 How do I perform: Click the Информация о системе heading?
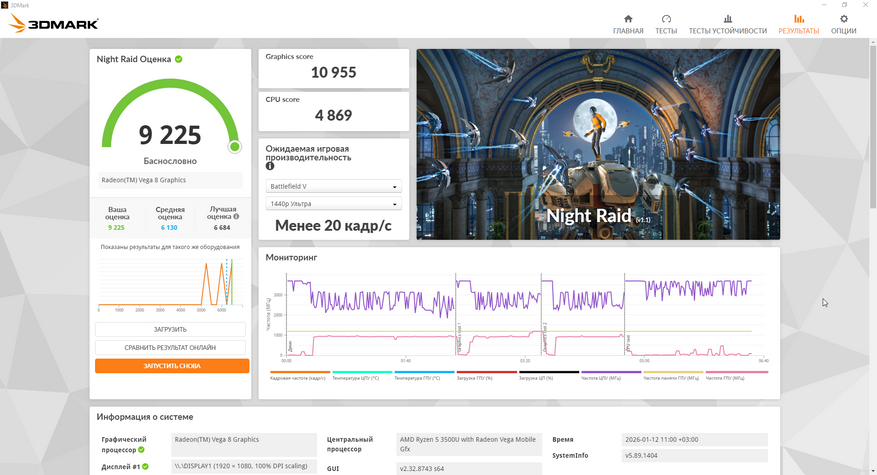[145, 417]
